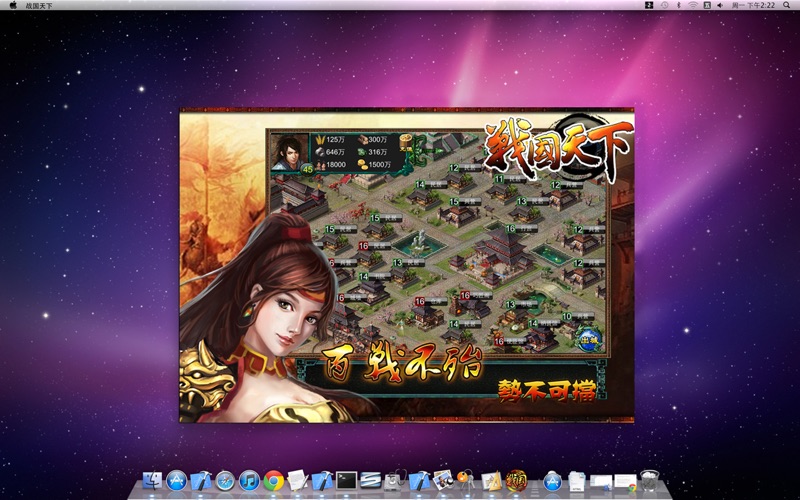
Task: Open Xcode icon beside Terminal in Dock
Action: click(322, 481)
